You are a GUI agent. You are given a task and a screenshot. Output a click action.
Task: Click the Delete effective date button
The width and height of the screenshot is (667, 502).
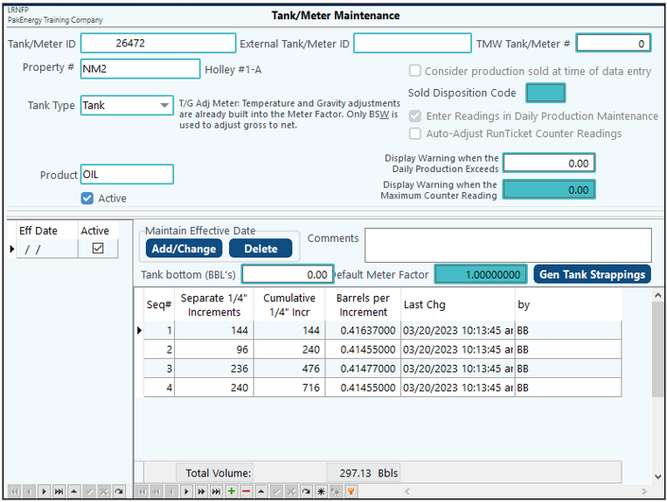tap(260, 248)
